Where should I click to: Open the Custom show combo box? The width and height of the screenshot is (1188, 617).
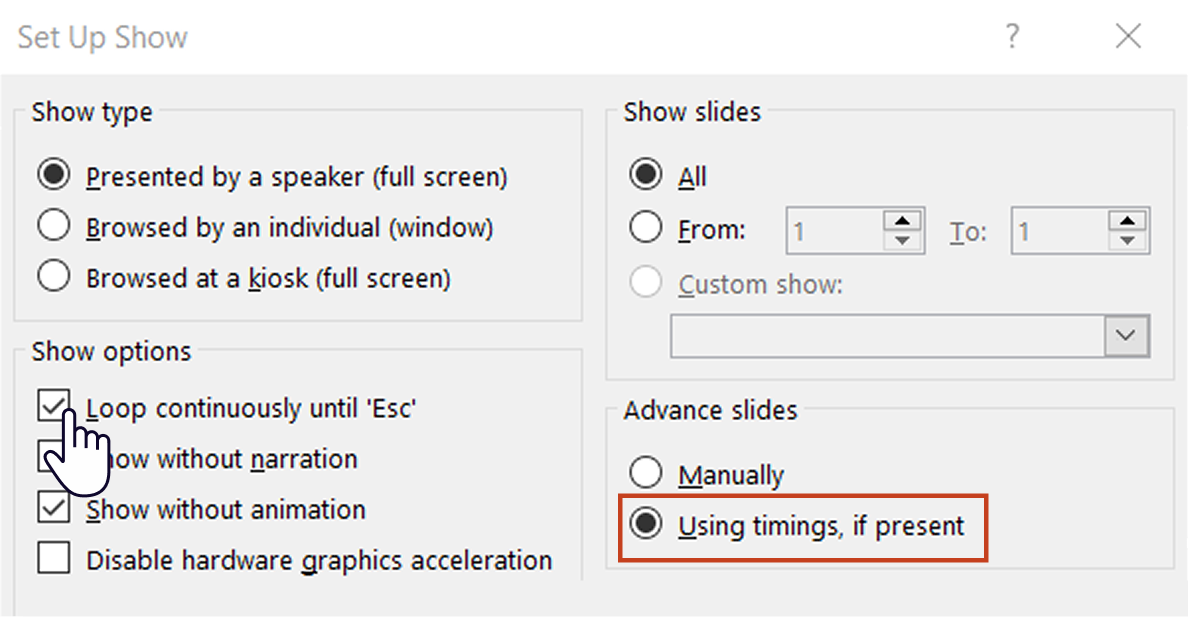(910, 336)
